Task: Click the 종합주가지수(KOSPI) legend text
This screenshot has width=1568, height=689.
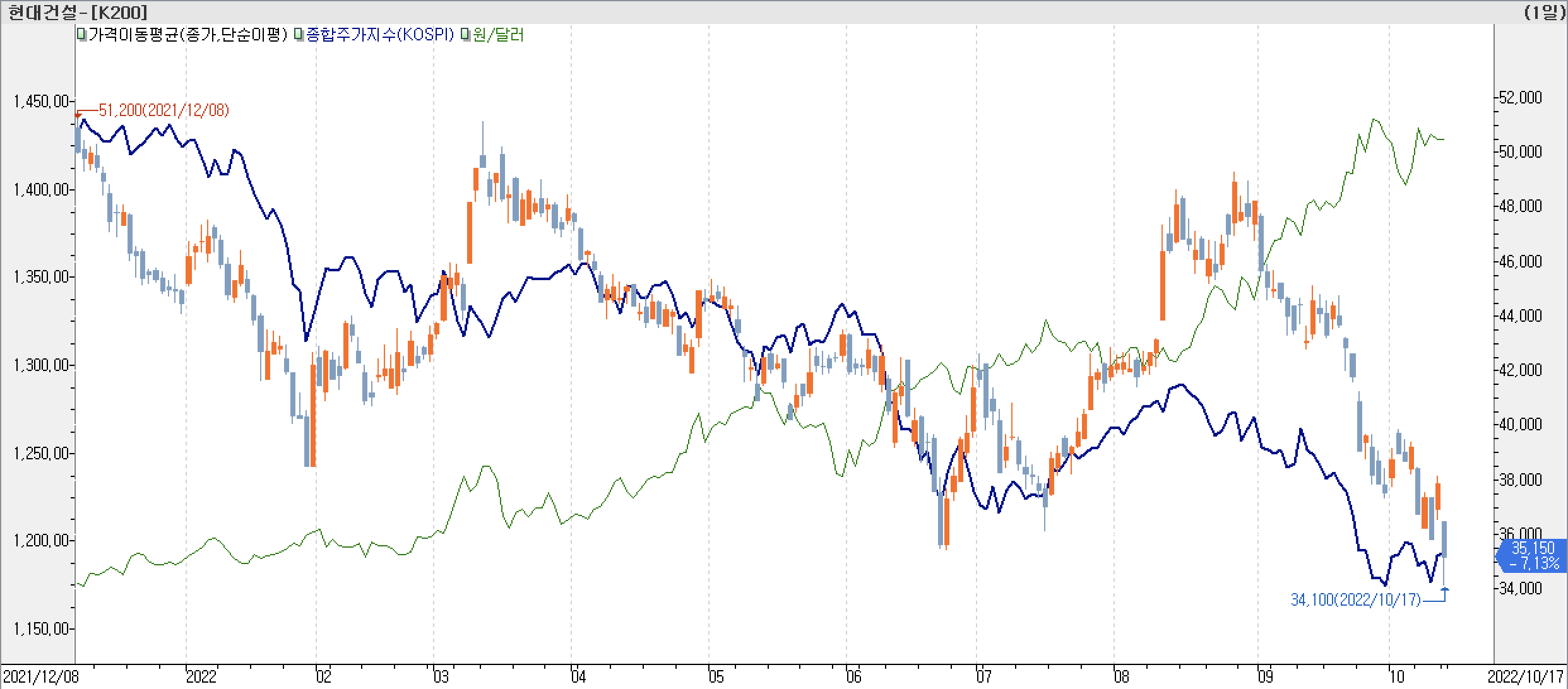Action: point(379,35)
